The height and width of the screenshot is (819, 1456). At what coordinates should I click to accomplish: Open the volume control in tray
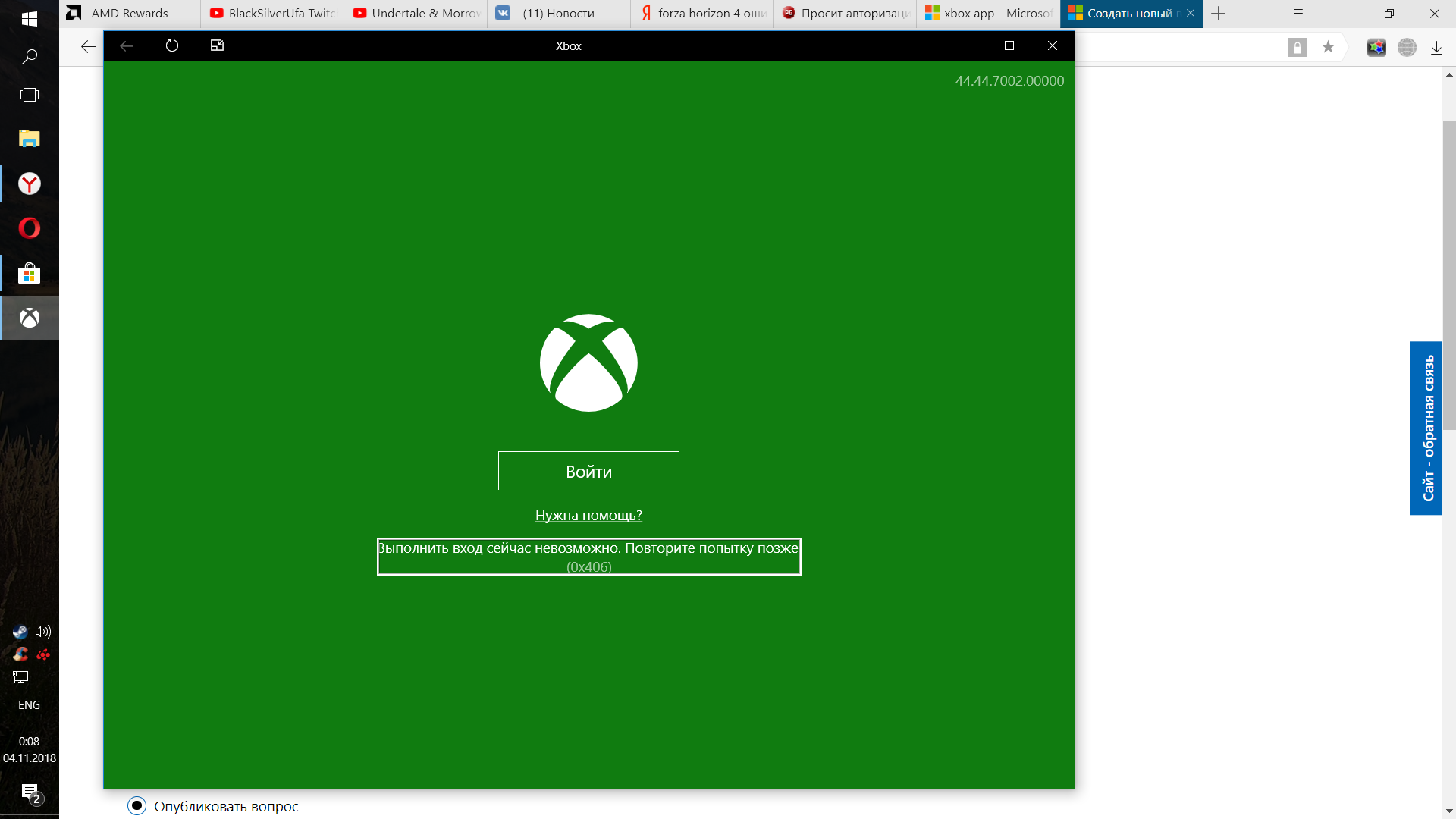tap(43, 632)
